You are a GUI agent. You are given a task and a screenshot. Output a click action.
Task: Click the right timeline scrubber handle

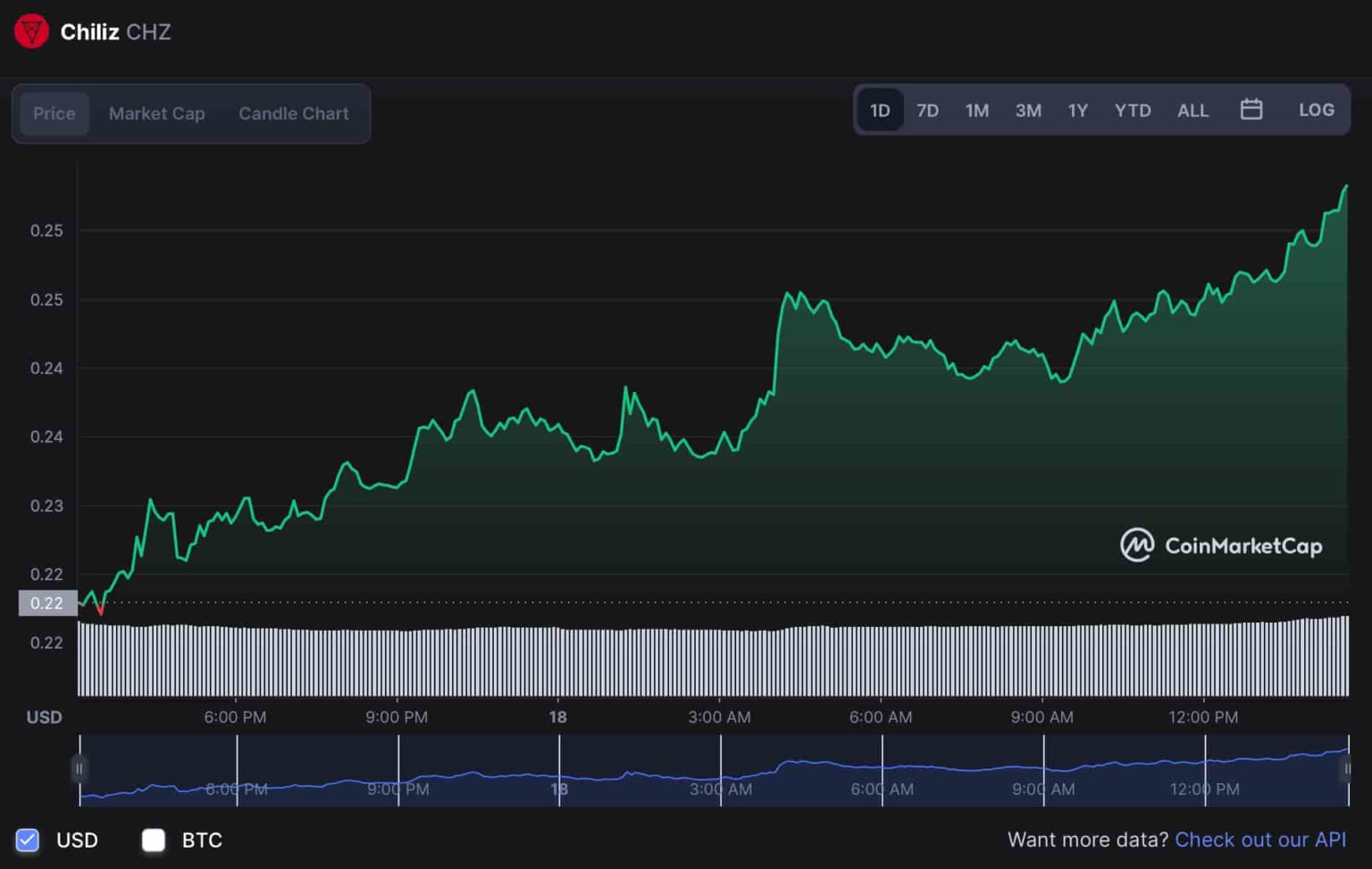coord(1347,768)
